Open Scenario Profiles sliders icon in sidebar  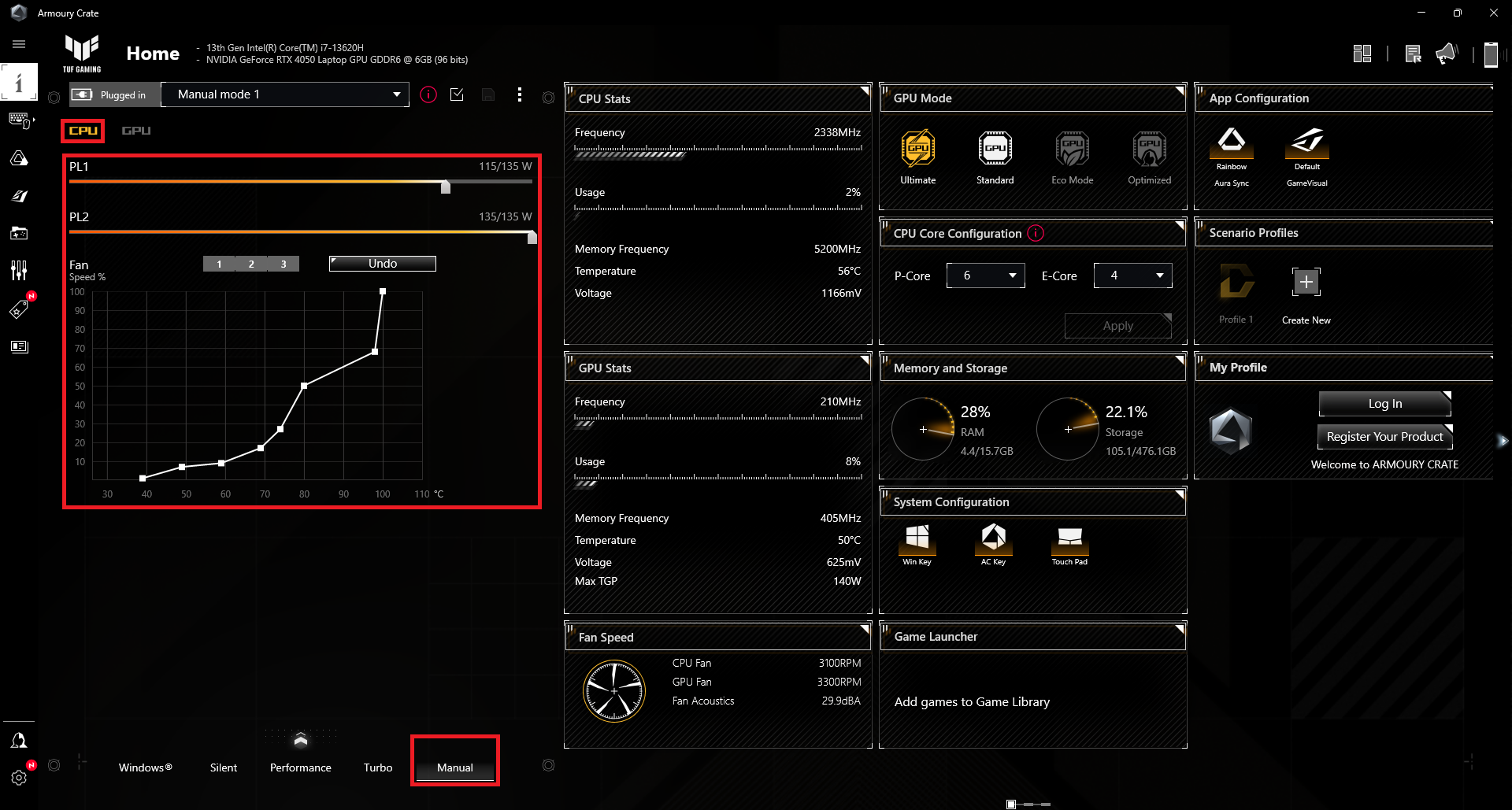[19, 271]
